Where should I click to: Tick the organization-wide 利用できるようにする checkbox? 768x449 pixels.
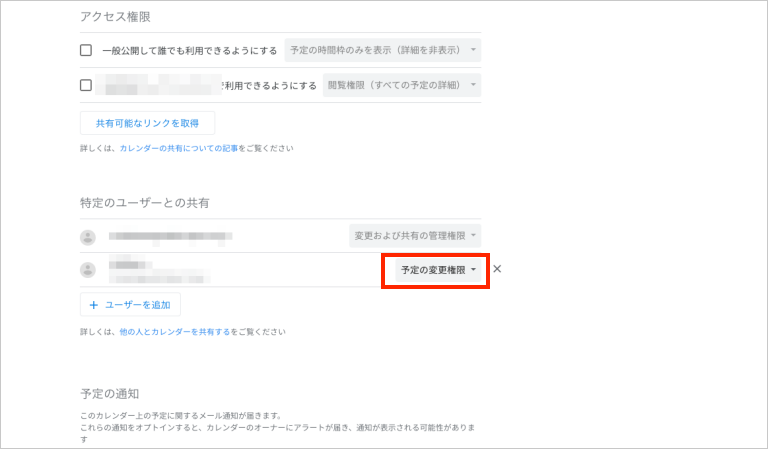point(86,85)
